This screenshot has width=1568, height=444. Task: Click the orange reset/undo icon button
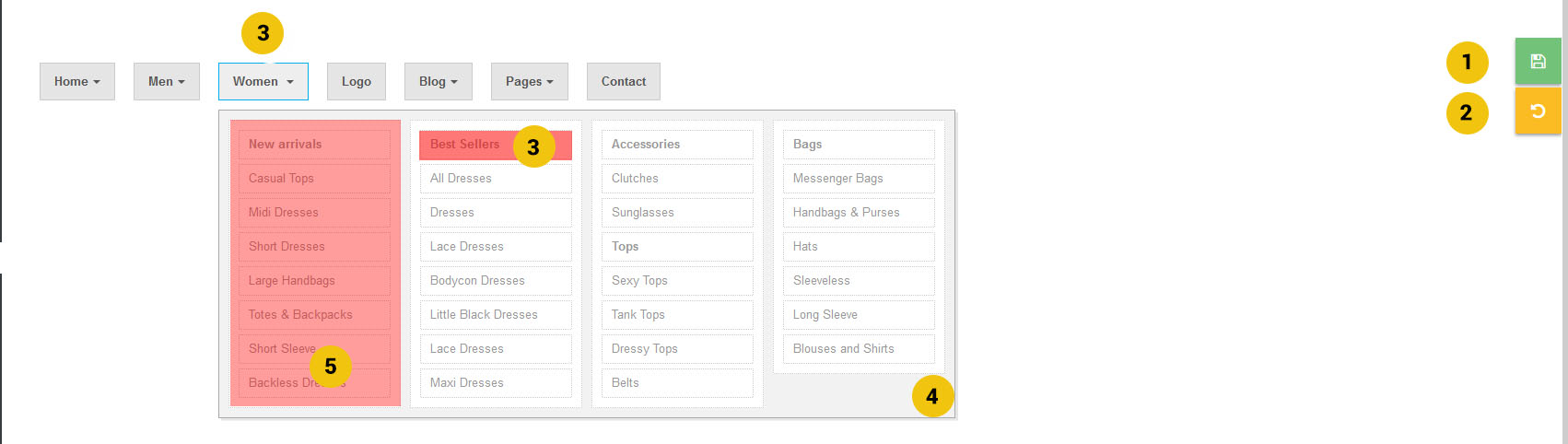[x=1538, y=111]
